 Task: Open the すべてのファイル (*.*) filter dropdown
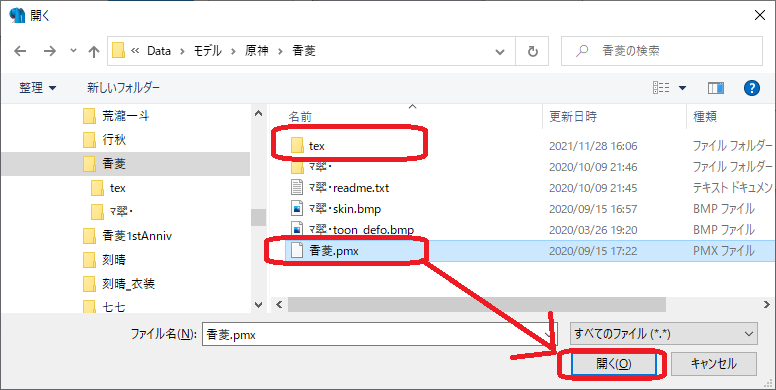click(663, 334)
